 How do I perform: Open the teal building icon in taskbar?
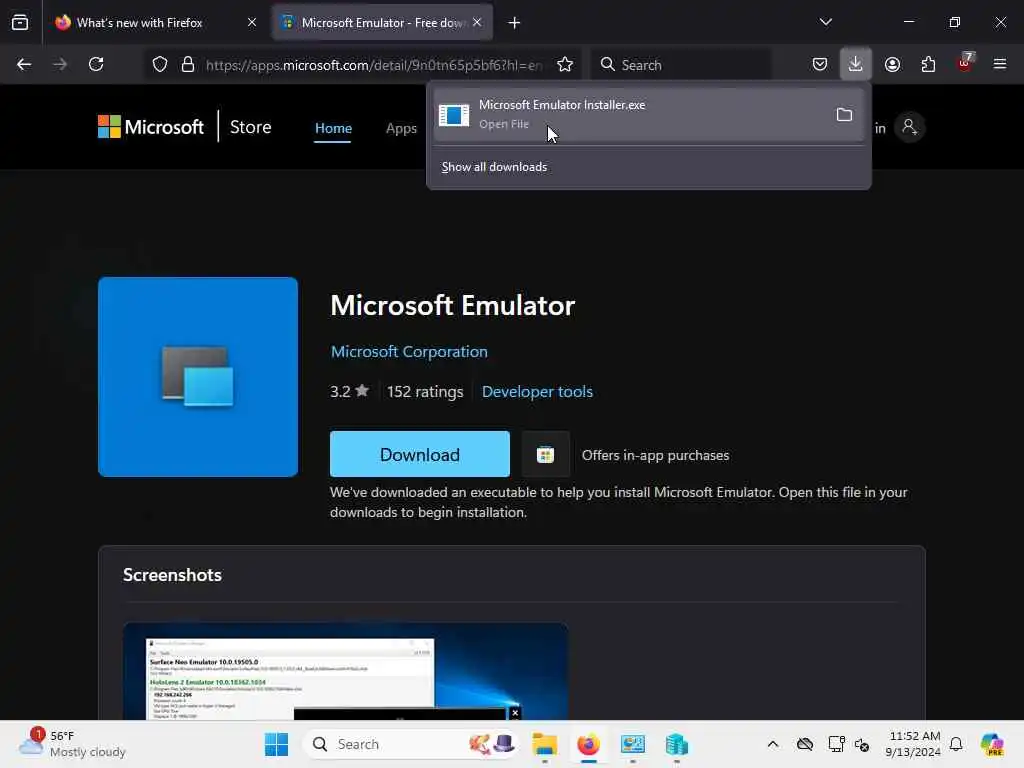tap(677, 744)
